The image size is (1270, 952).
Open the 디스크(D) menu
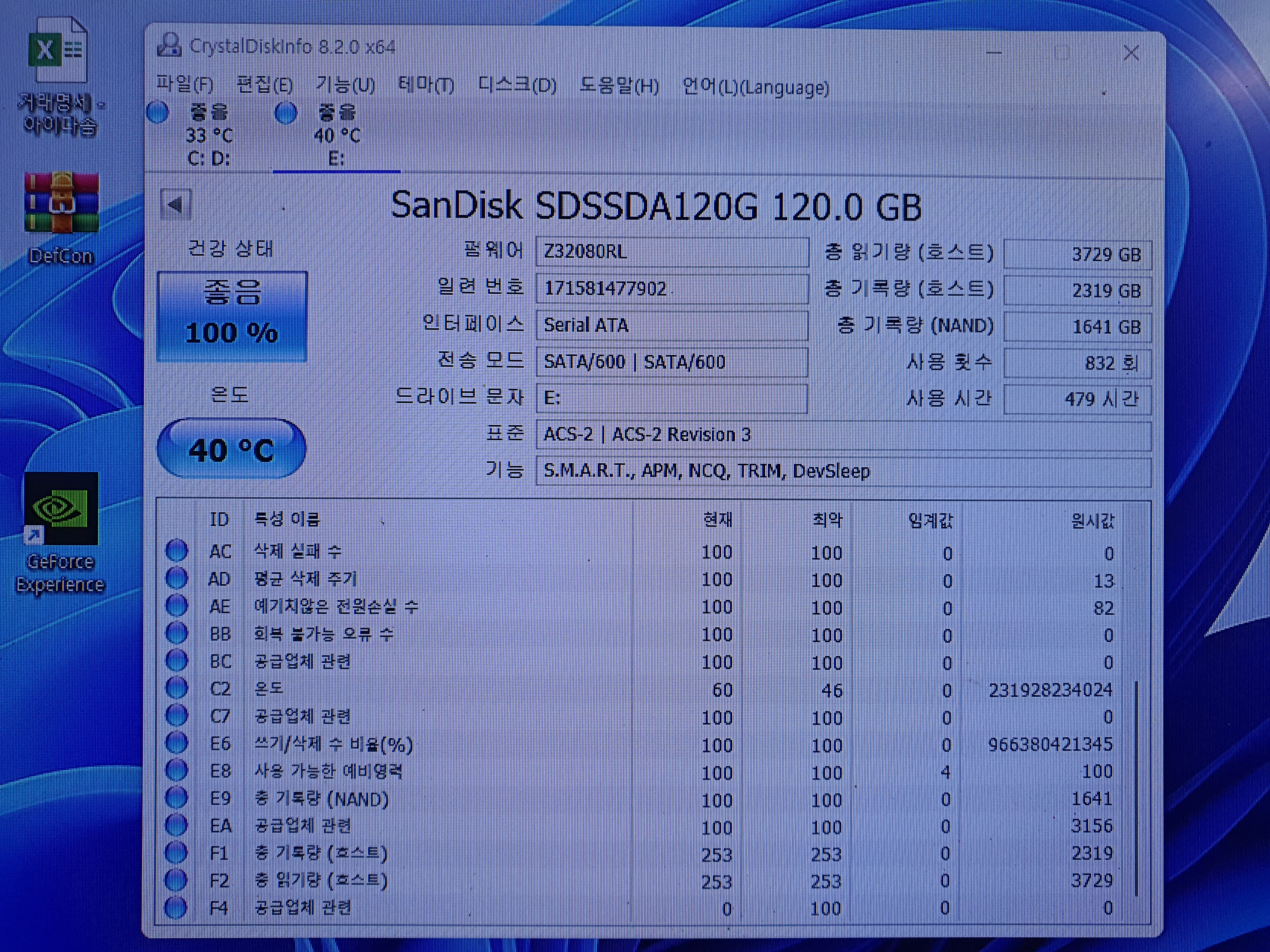tap(517, 86)
